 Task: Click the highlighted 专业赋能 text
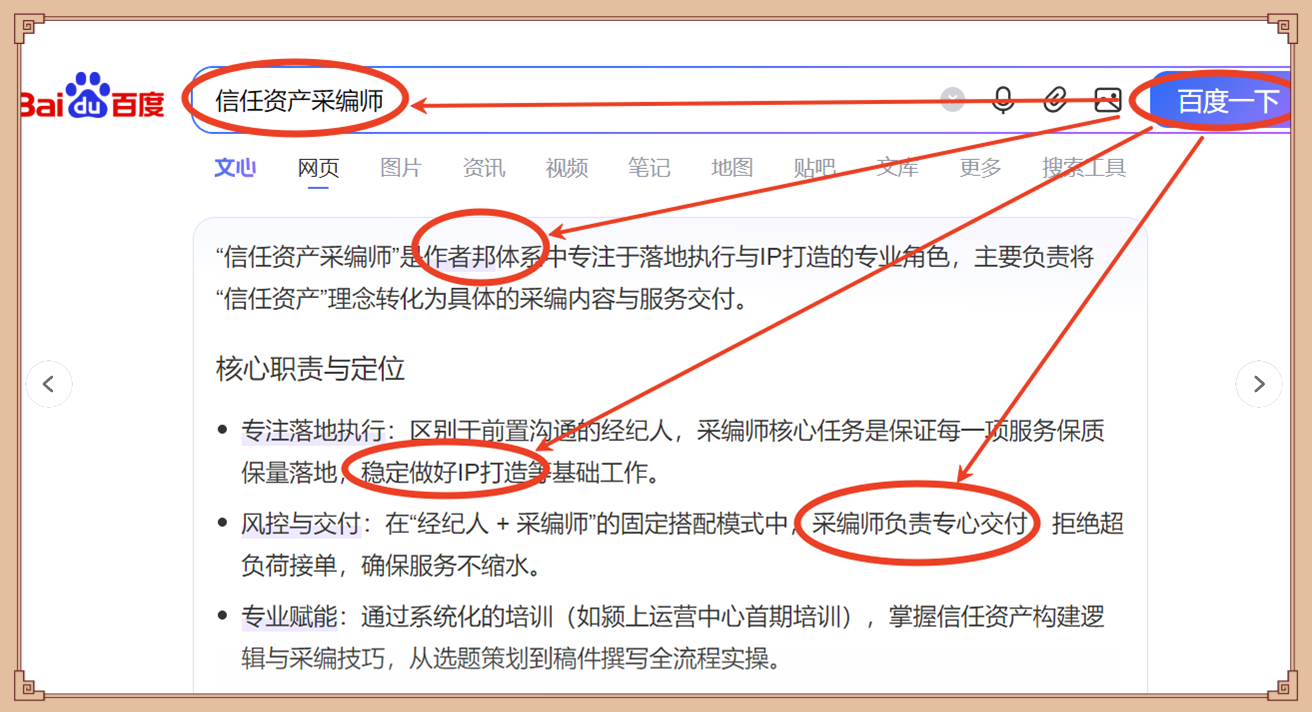pyautogui.click(x=290, y=617)
